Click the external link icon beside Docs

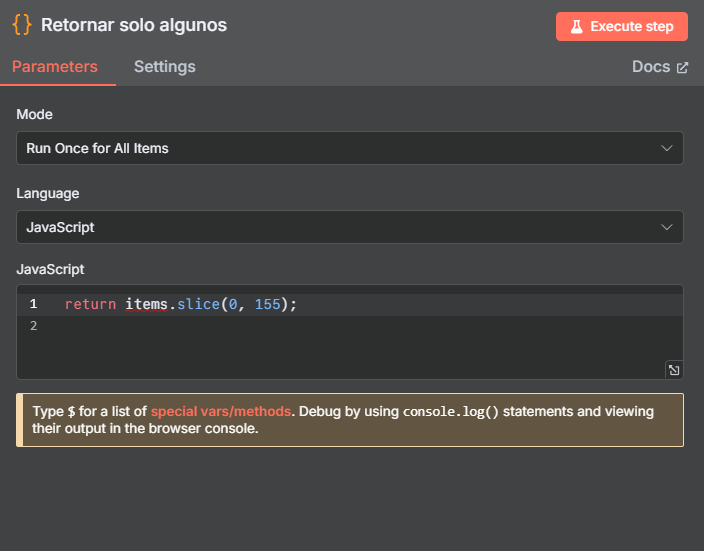(x=683, y=67)
